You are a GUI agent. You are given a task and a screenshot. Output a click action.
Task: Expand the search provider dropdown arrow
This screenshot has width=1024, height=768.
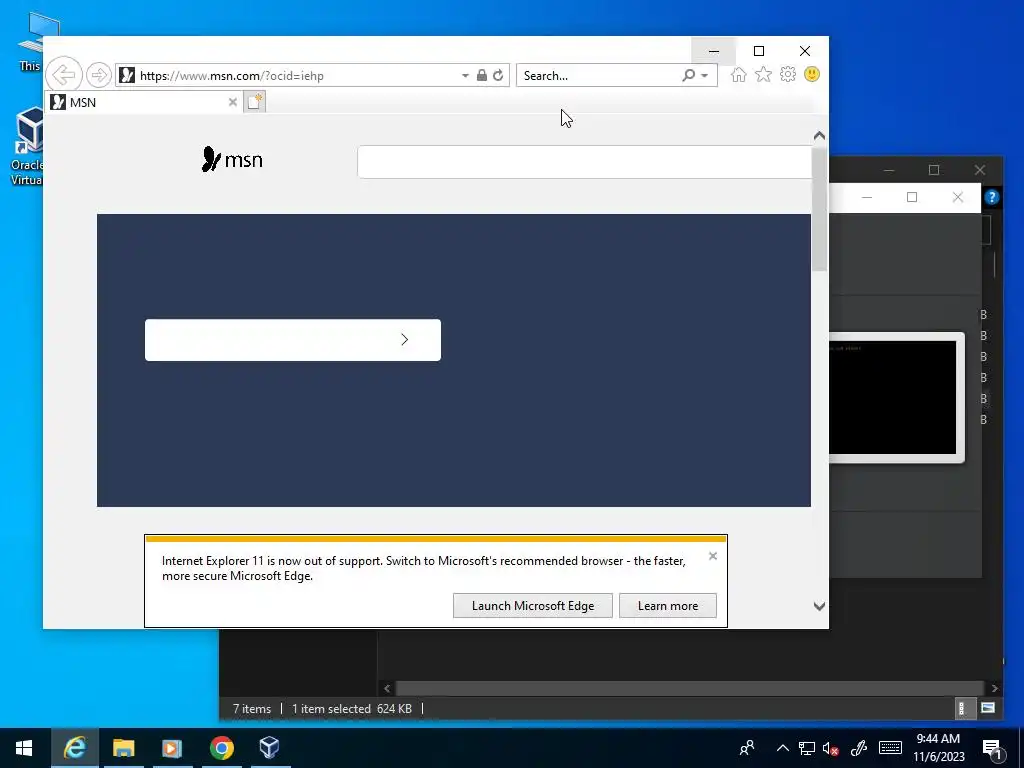tap(704, 76)
